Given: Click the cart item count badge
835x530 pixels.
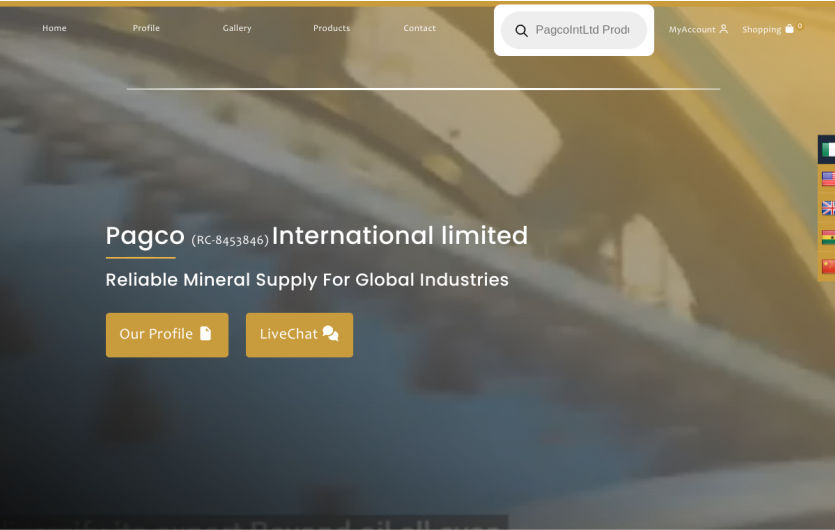Looking at the screenshot, I should [800, 26].
